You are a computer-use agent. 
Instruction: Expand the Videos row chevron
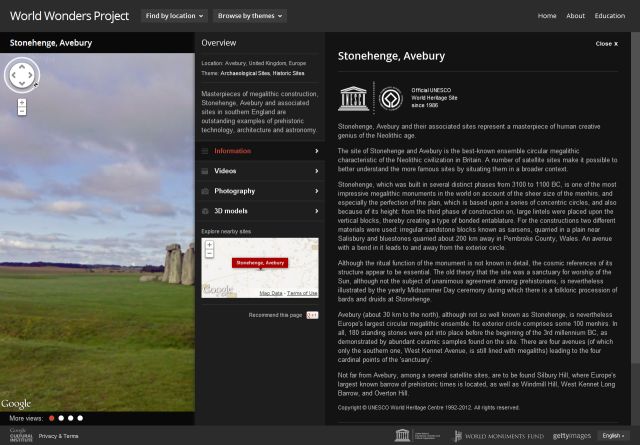point(316,171)
